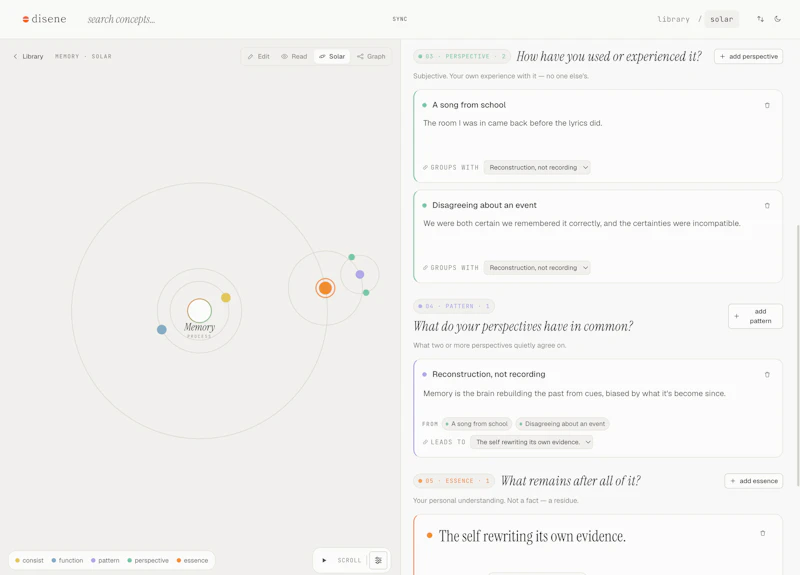Toggle the perspective legend filter
This screenshot has height=575, width=800.
pyautogui.click(x=148, y=560)
